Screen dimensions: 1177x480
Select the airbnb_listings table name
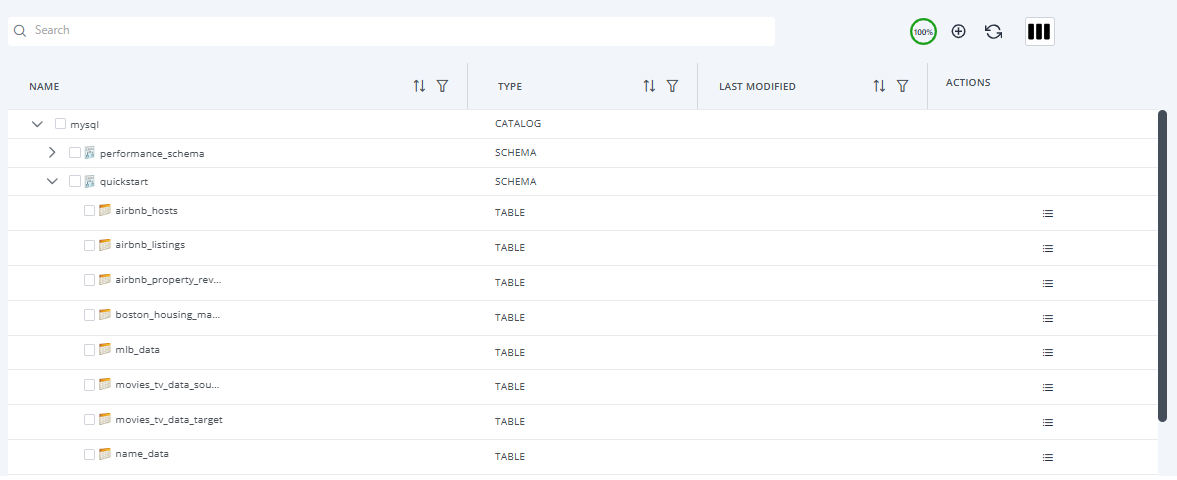[150, 245]
